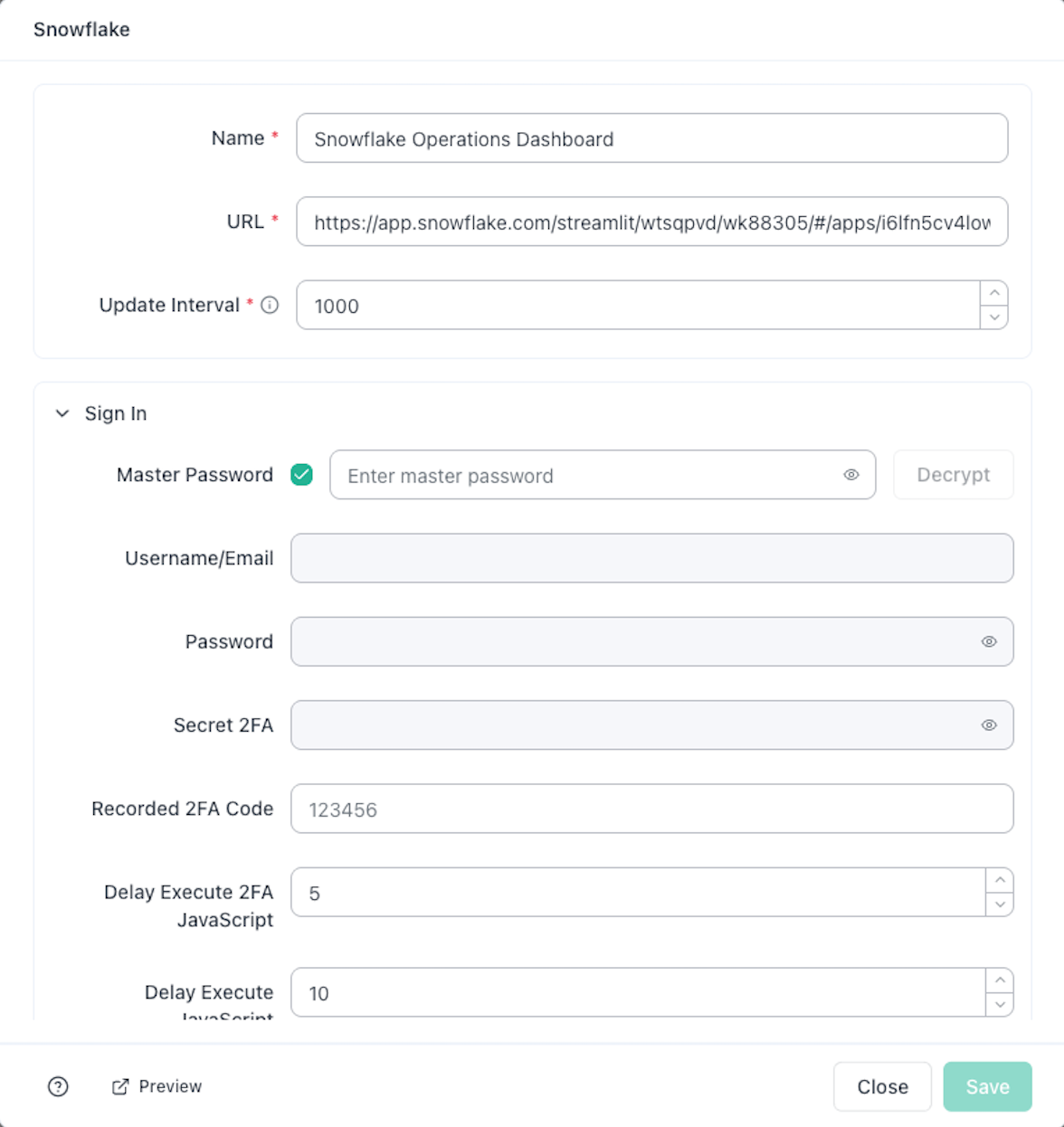Increase Delay Execute JavaScript value
This screenshot has height=1127, width=1064.
pos(999,980)
